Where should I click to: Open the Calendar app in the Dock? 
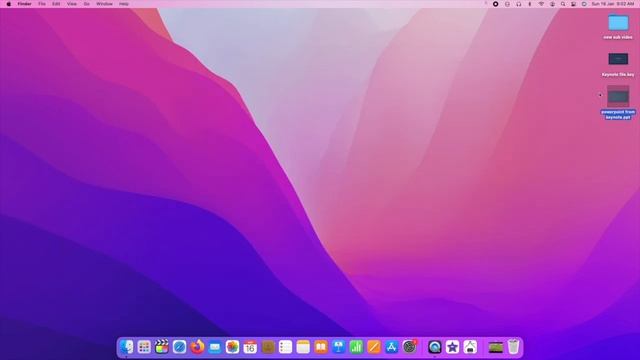pyautogui.click(x=250, y=347)
